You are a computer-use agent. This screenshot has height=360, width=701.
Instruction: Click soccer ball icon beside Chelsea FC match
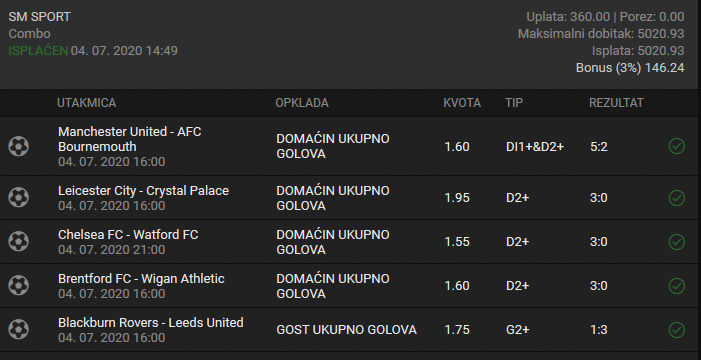(x=18, y=241)
